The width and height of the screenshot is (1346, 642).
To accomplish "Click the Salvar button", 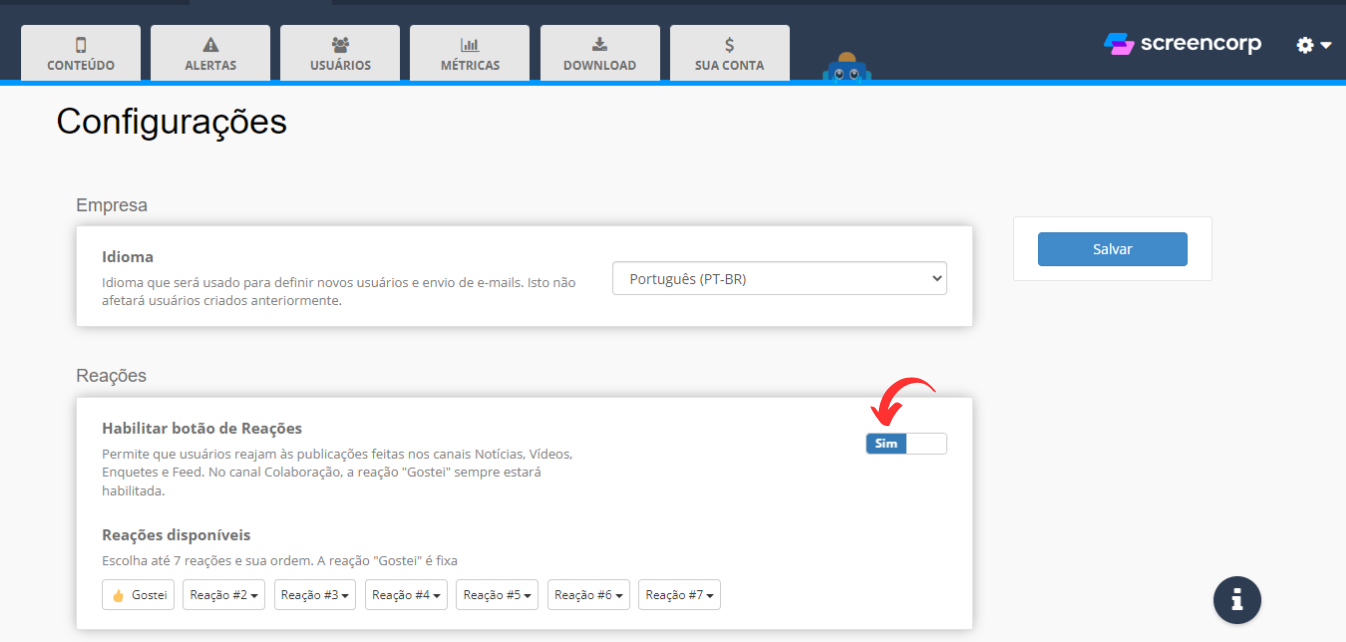I will pos(1112,249).
